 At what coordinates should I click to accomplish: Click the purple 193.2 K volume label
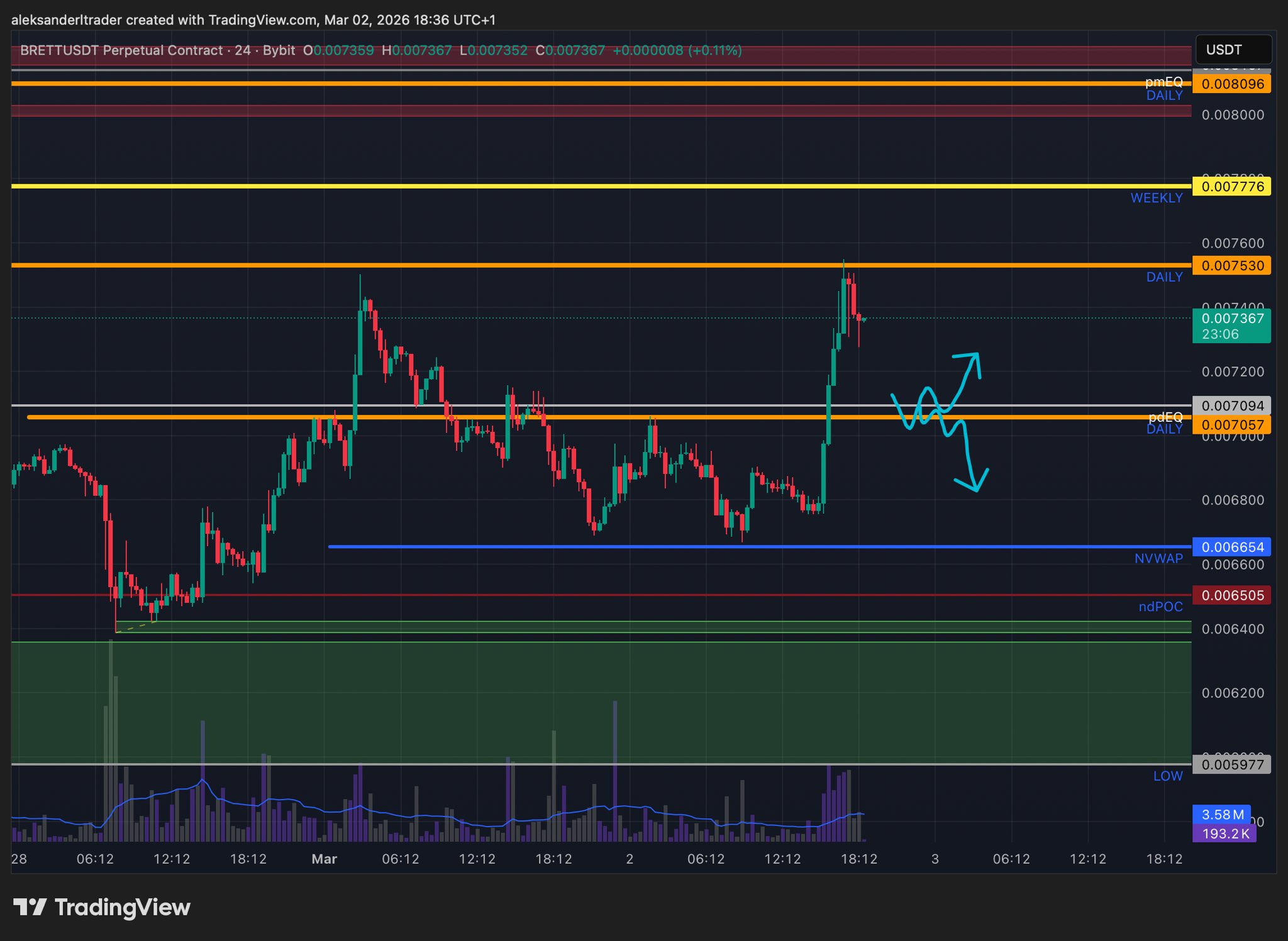point(1224,834)
